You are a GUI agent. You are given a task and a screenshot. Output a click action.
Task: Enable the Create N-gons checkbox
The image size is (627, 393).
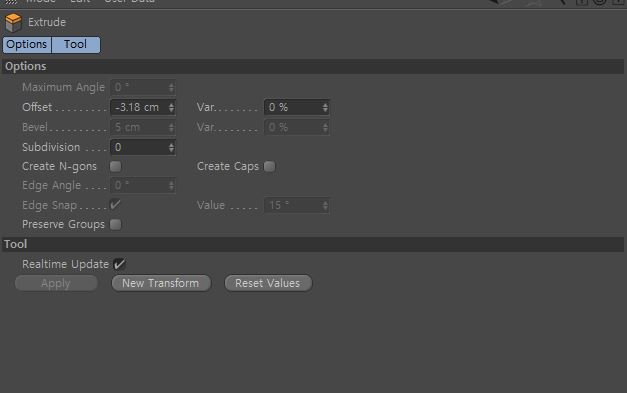coord(116,166)
